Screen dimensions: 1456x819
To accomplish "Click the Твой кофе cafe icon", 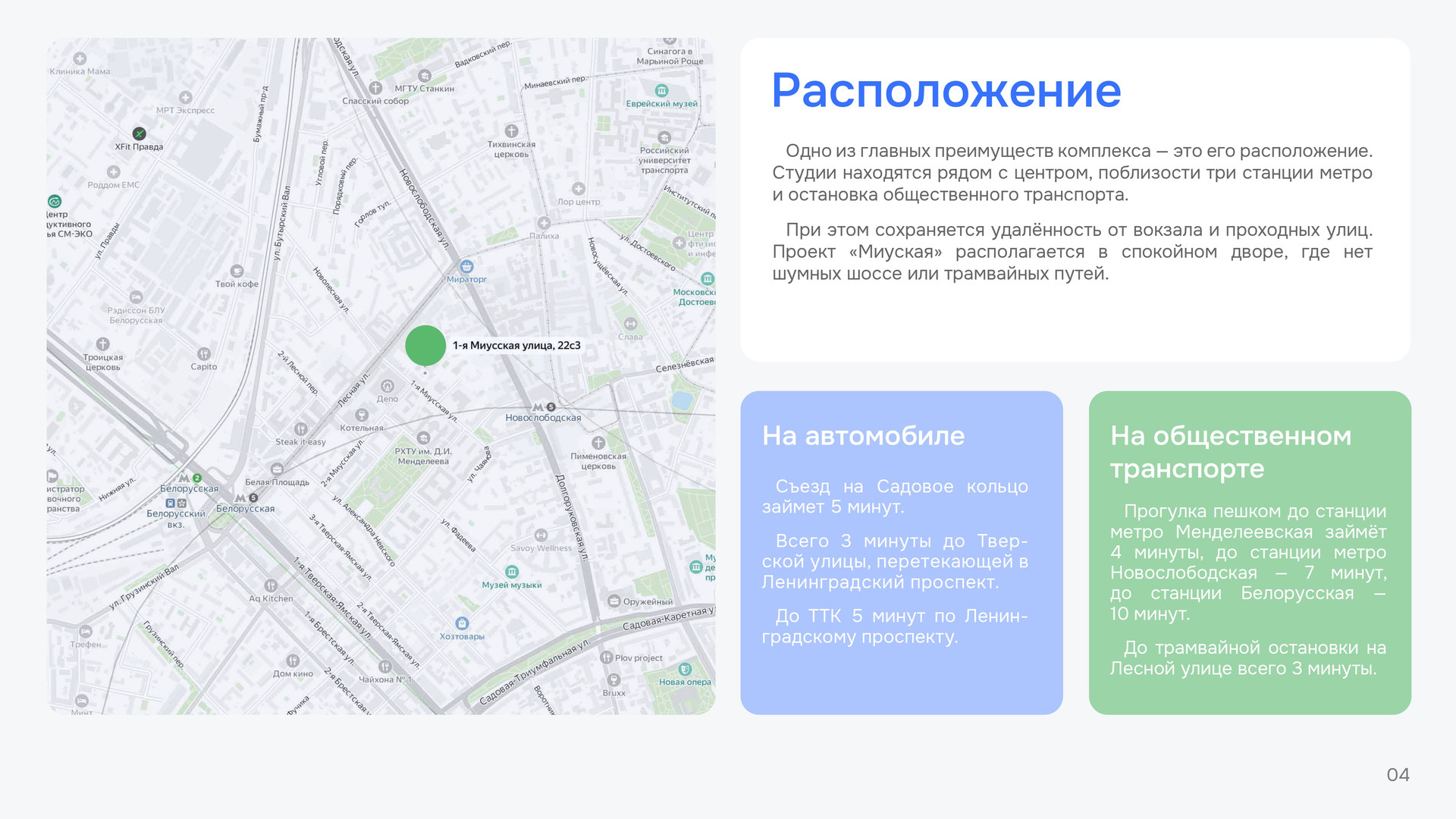I will tap(237, 271).
